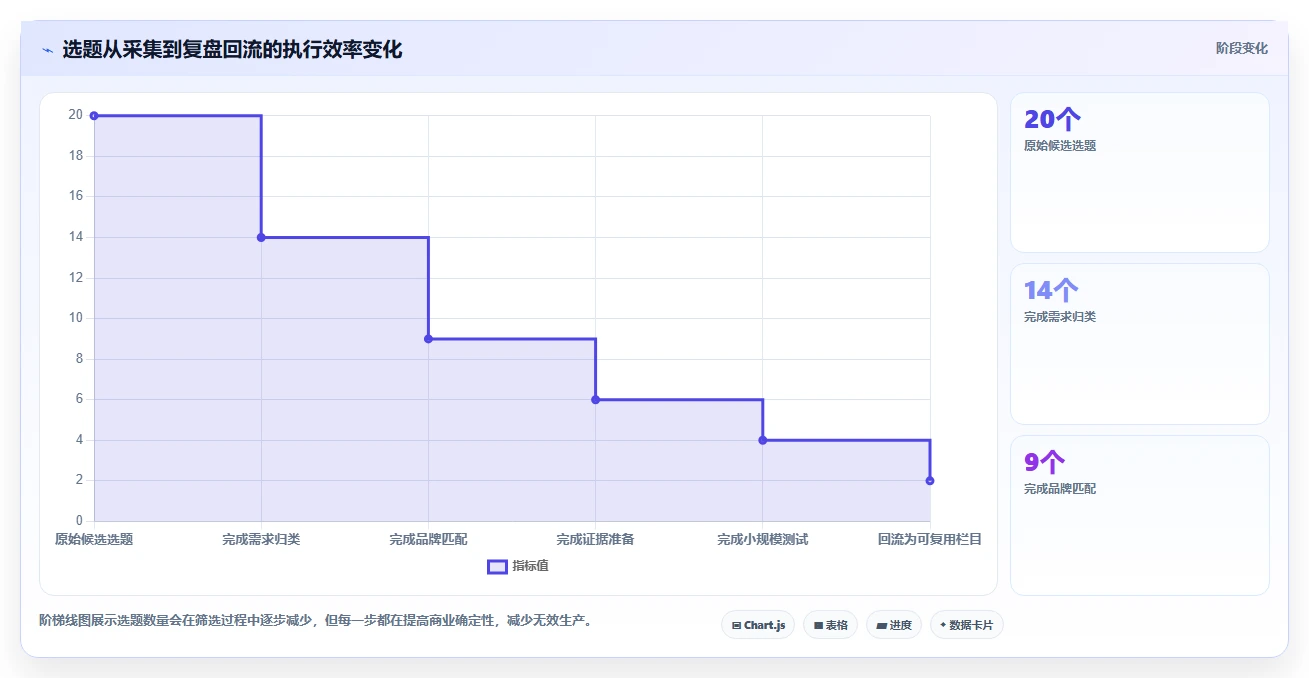Click the 原始候选选题 card caption

click(x=1060, y=146)
